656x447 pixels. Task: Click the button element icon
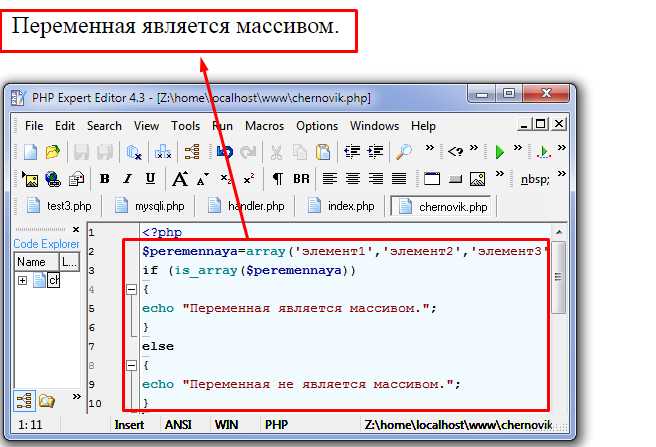pos(455,180)
